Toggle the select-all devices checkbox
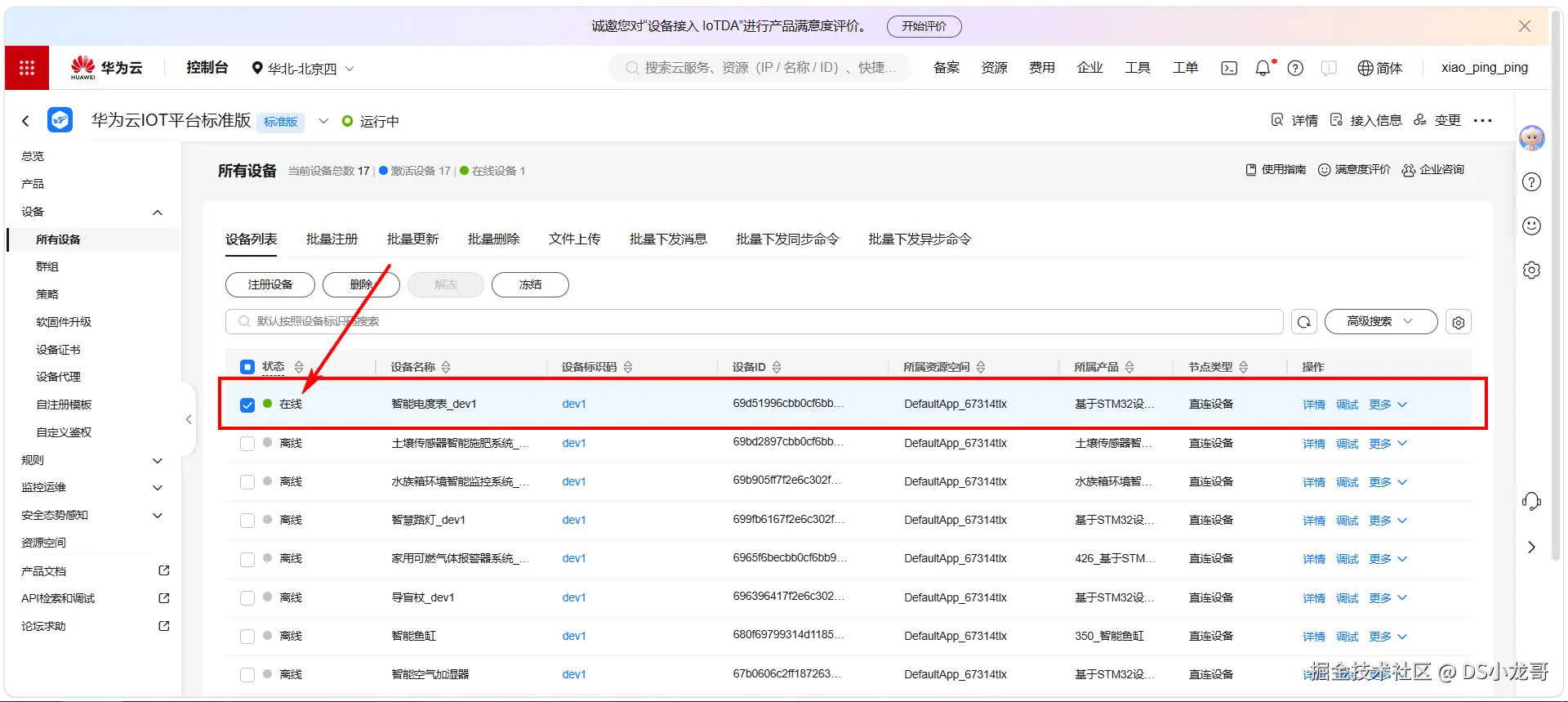The height and width of the screenshot is (702, 1568). (247, 367)
